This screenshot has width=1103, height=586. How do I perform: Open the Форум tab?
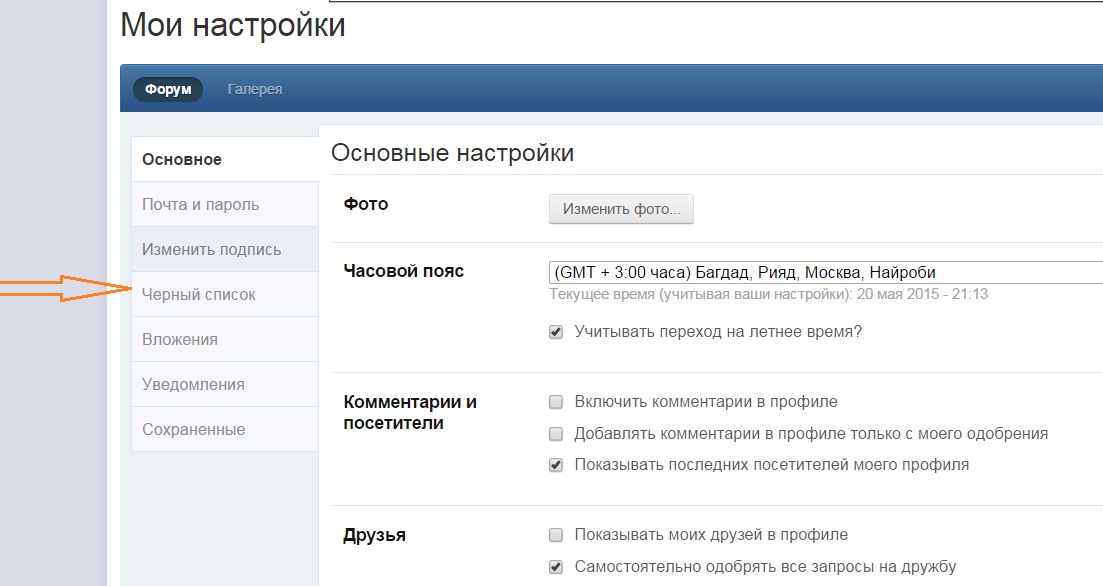(168, 89)
